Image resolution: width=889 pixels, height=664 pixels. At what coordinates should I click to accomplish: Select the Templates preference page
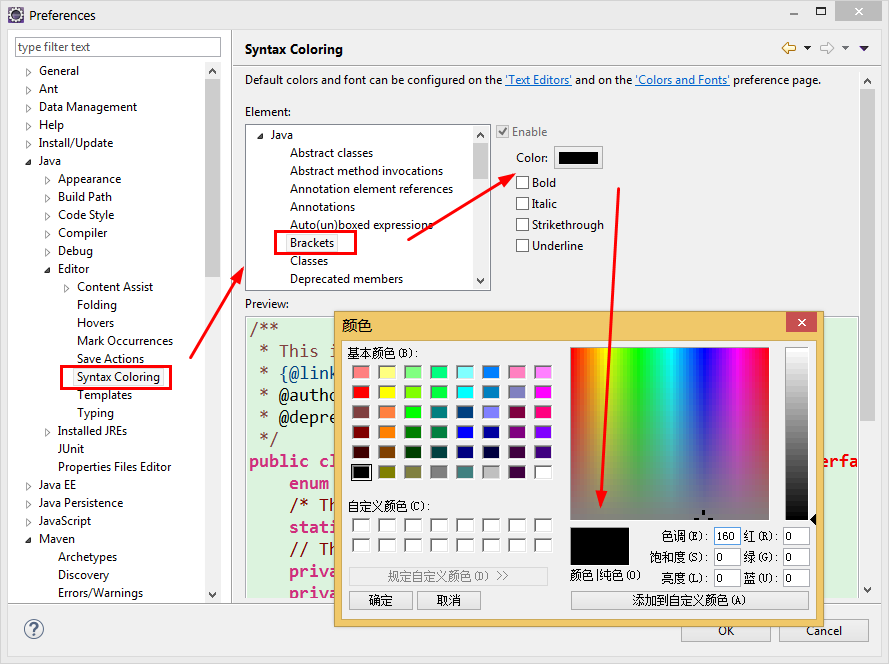104,395
